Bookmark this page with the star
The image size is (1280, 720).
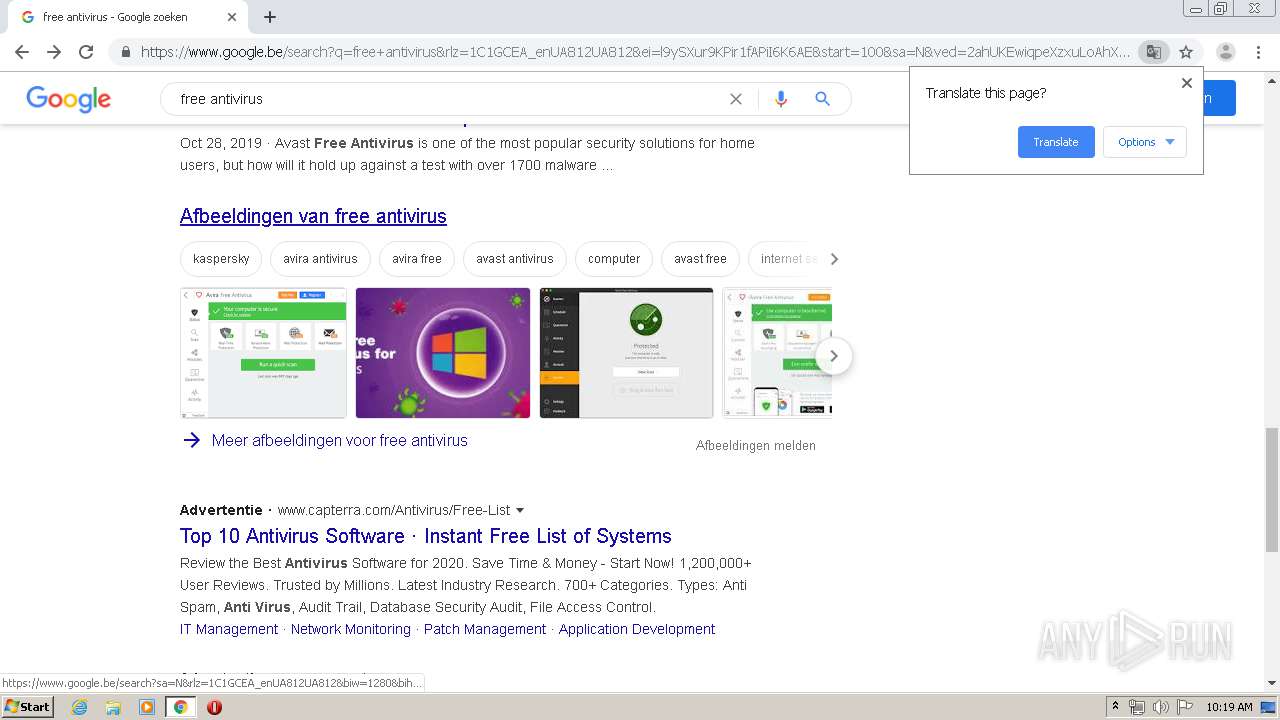[x=1186, y=52]
